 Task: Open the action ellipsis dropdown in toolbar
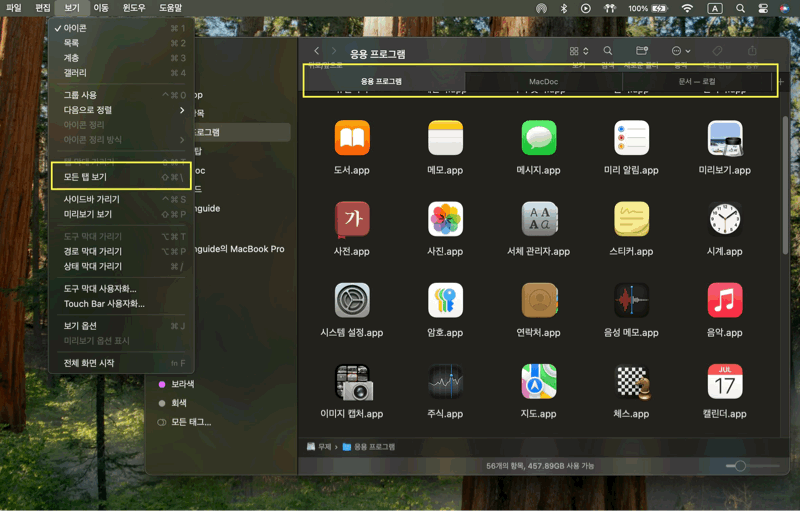coord(681,50)
